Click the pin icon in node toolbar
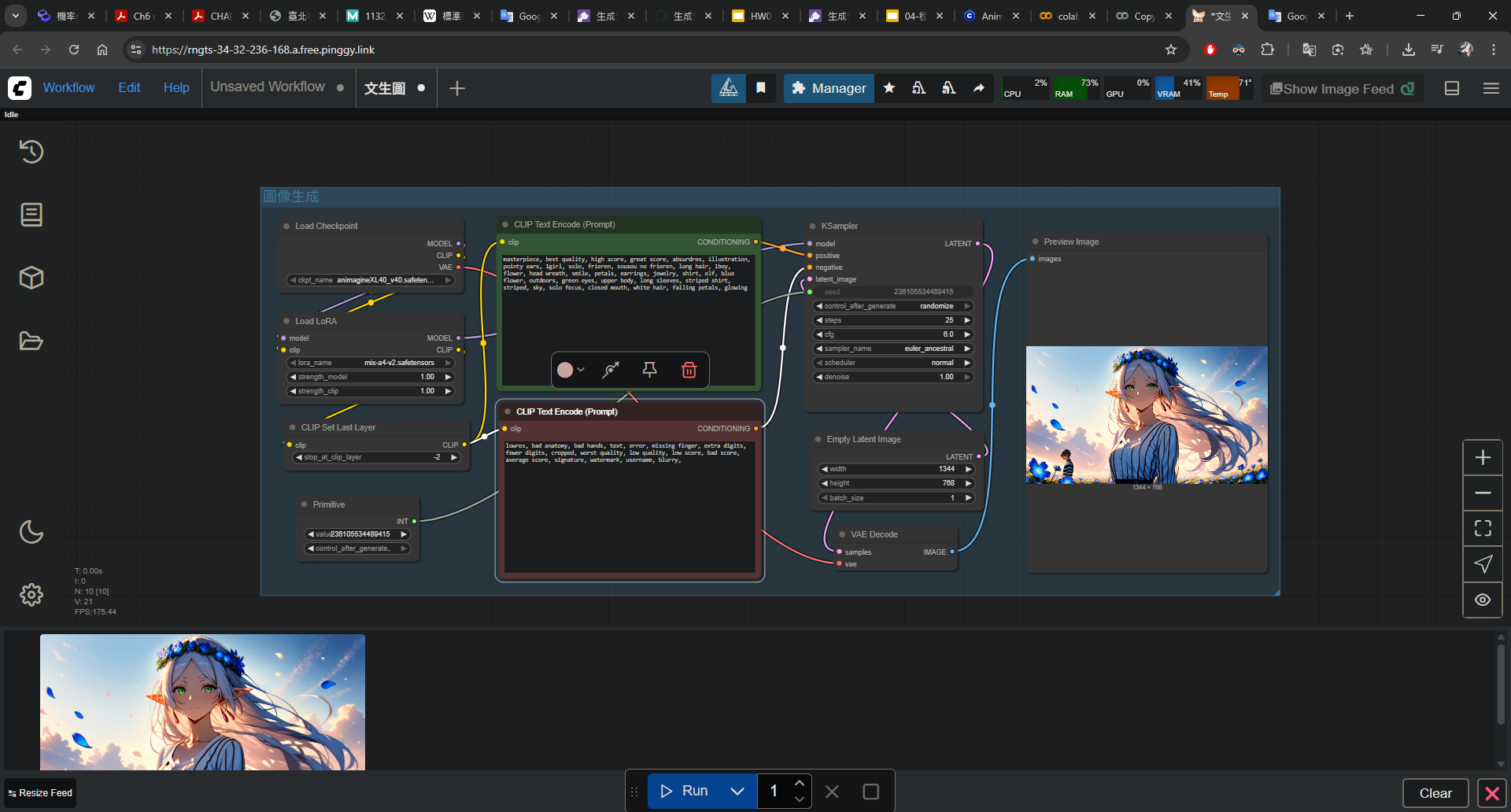 click(x=649, y=370)
